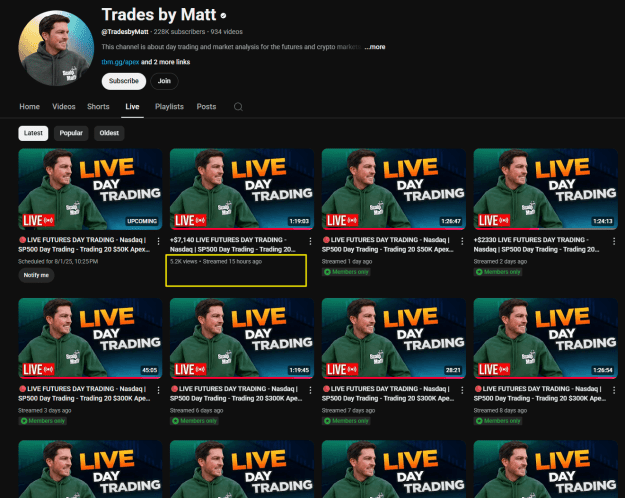Open three-dot menu for +$7,140 stream

click(x=310, y=241)
